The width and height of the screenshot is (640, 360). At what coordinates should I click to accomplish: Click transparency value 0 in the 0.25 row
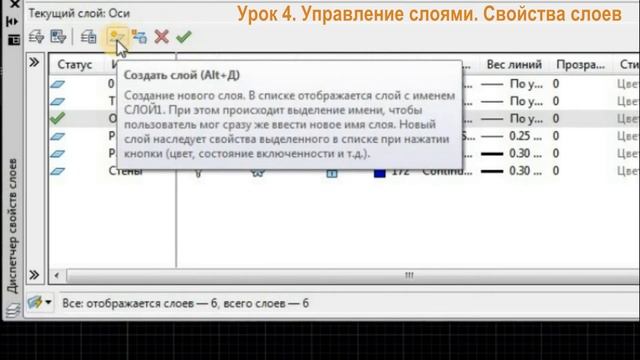tap(556, 136)
